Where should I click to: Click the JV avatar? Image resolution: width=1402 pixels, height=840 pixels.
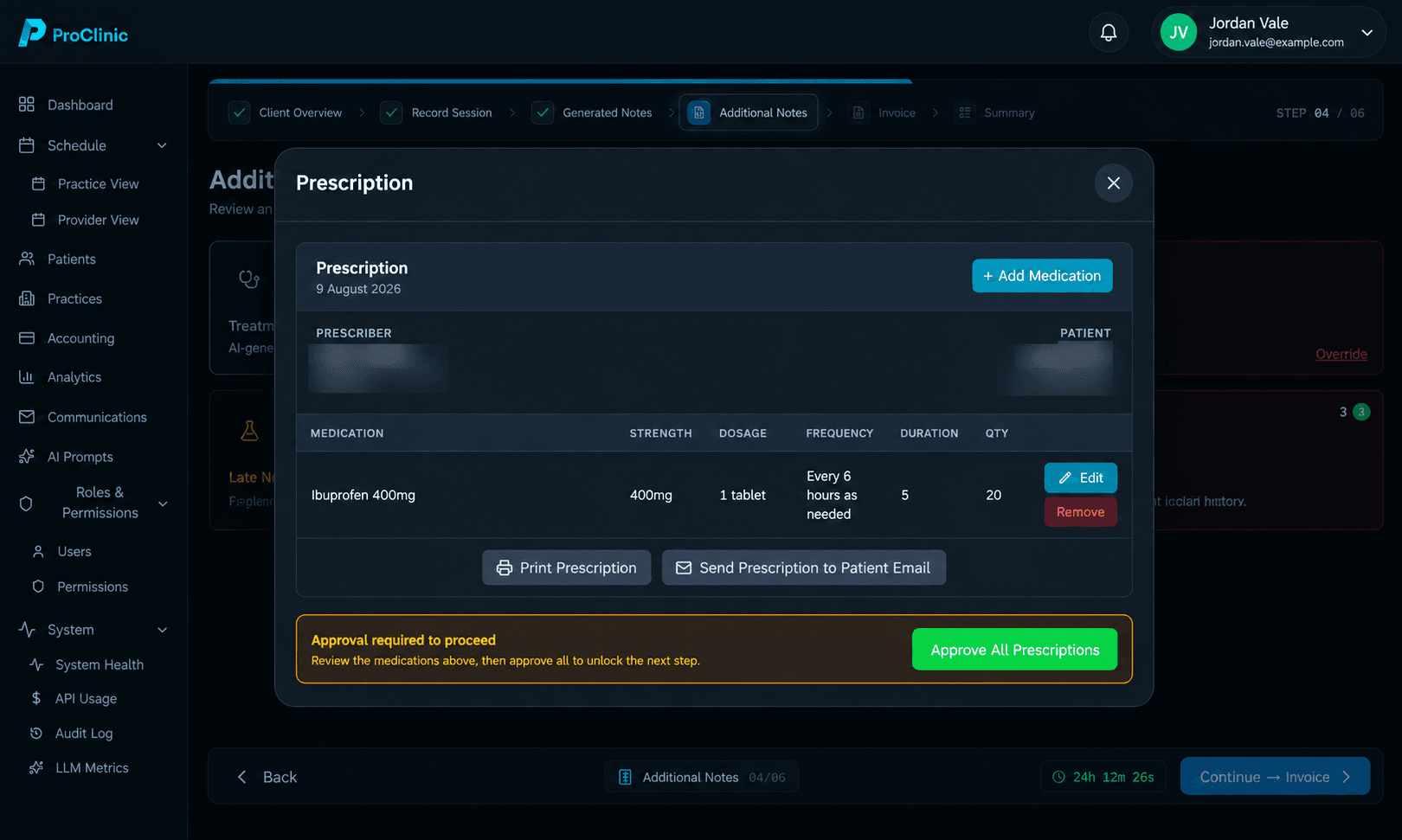(x=1178, y=33)
